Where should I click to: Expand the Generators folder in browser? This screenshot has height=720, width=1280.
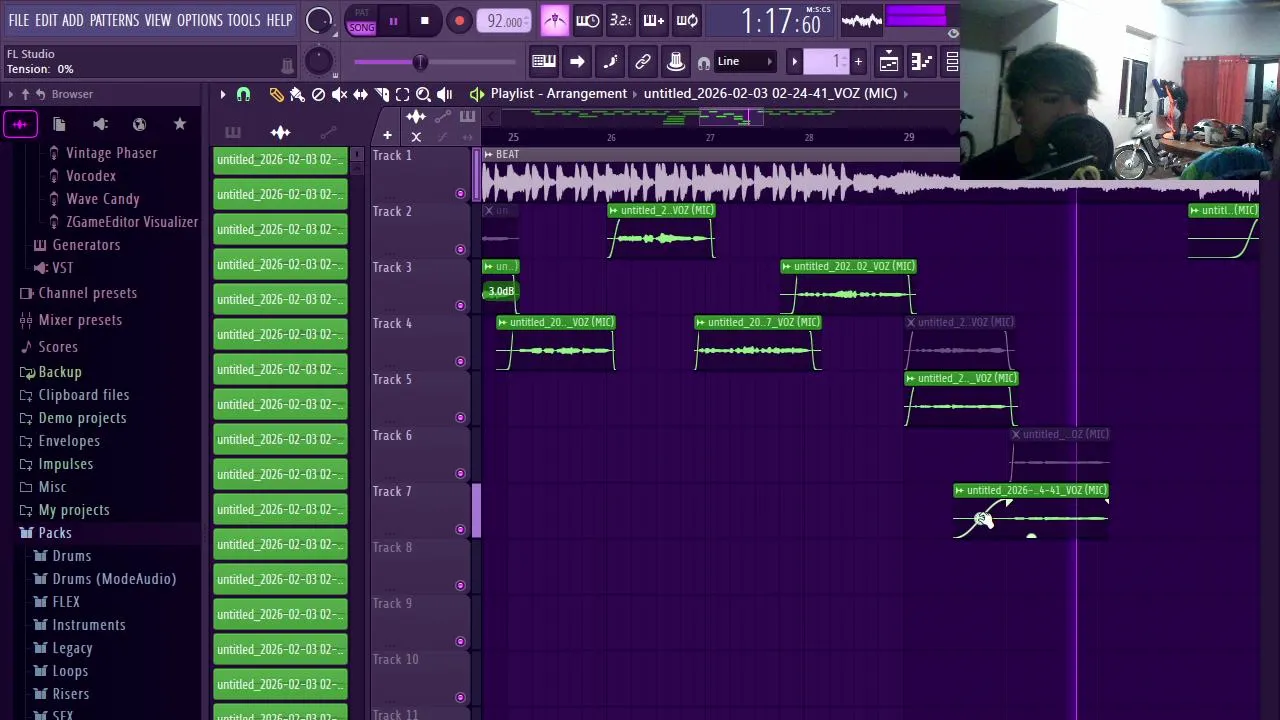click(86, 245)
